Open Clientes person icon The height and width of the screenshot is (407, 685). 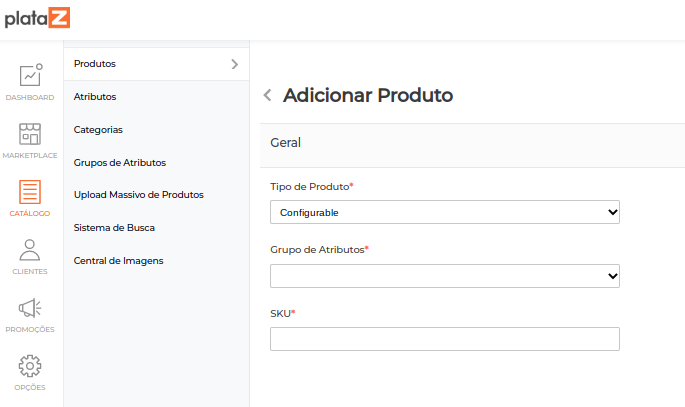click(30, 250)
